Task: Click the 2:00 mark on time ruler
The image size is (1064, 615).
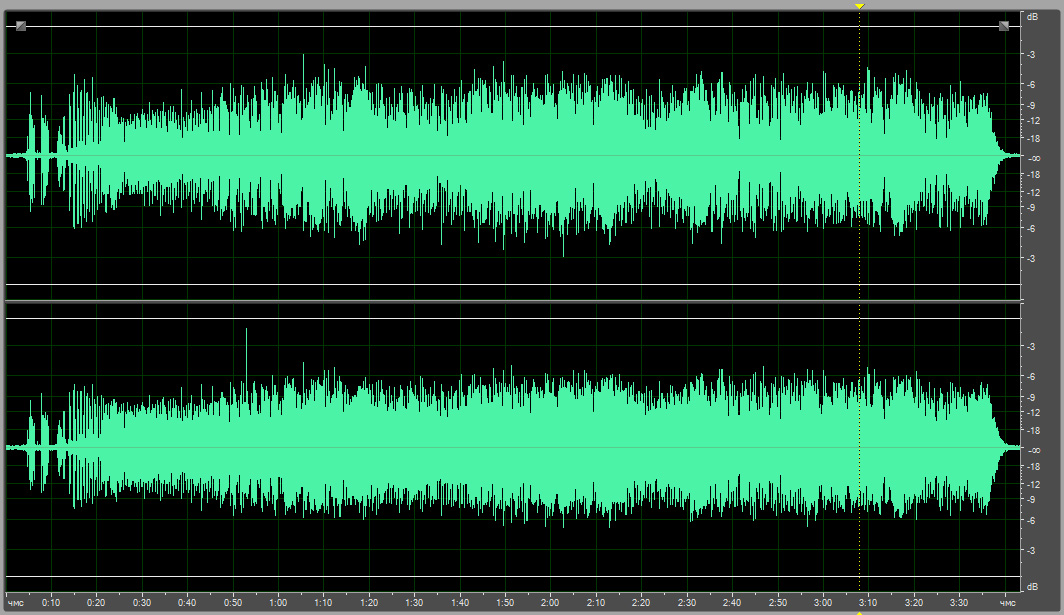Action: pyautogui.click(x=550, y=603)
